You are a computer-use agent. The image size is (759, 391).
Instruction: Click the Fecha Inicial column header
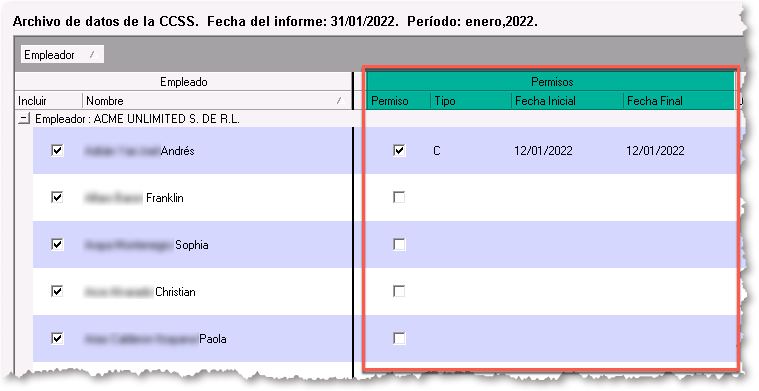tap(567, 101)
